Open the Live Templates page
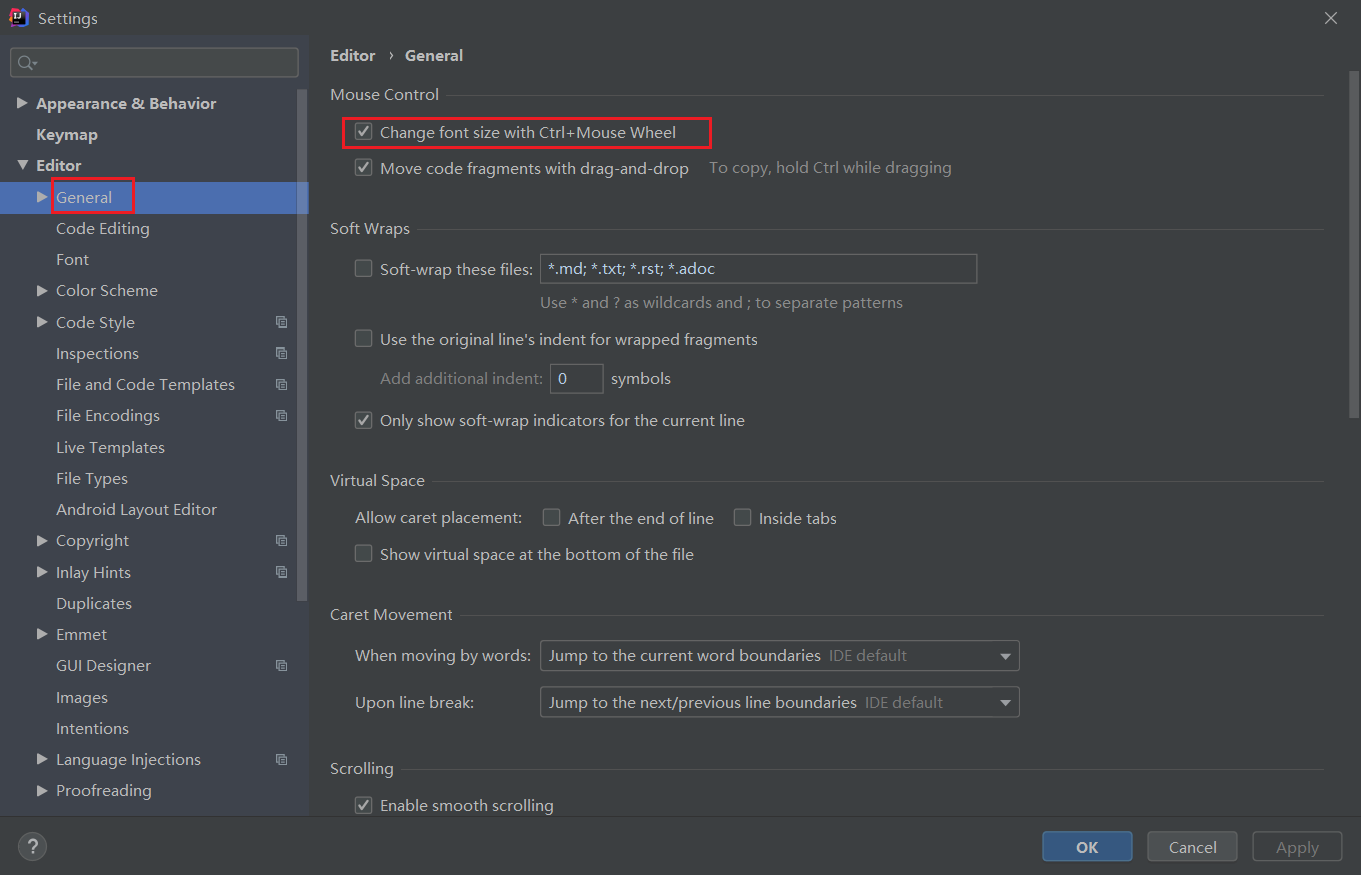This screenshot has height=875, width=1361. tap(110, 447)
